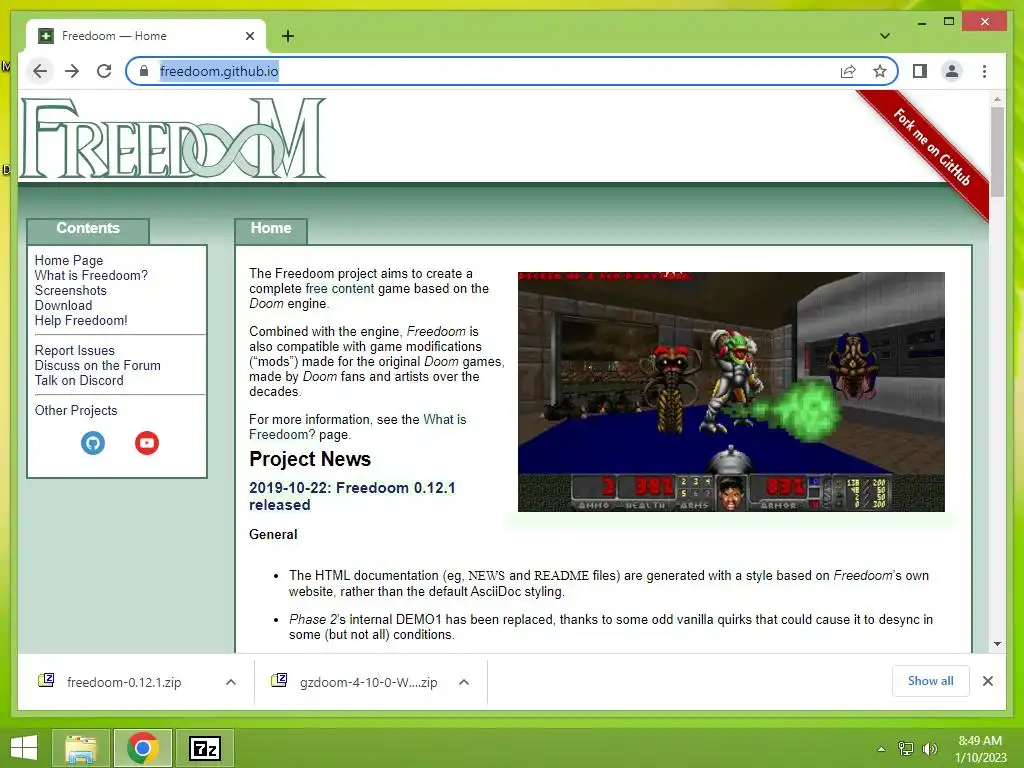
Task: Open the network status tray icon
Action: (906, 749)
